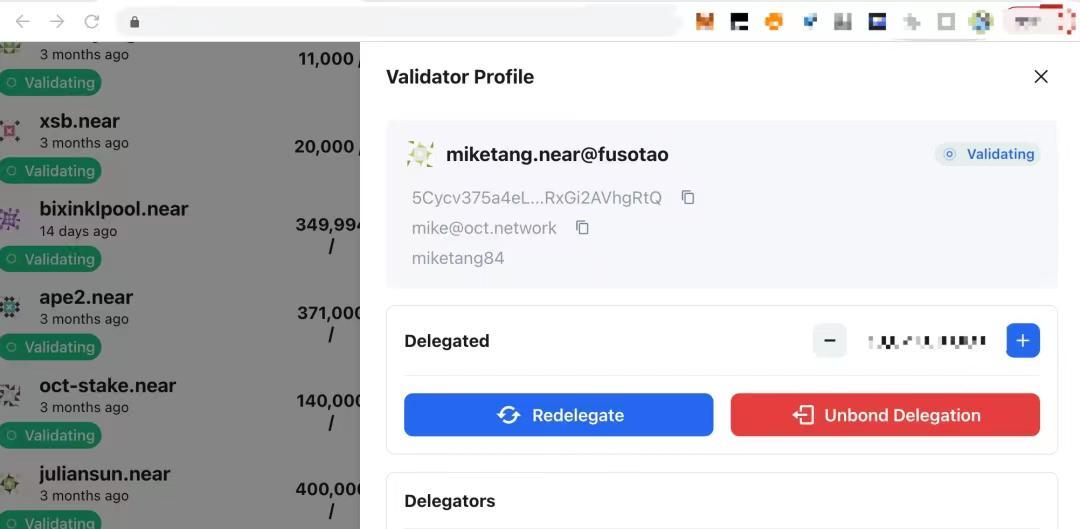
Task: Copy the mike@oct.network email
Action: pos(582,228)
